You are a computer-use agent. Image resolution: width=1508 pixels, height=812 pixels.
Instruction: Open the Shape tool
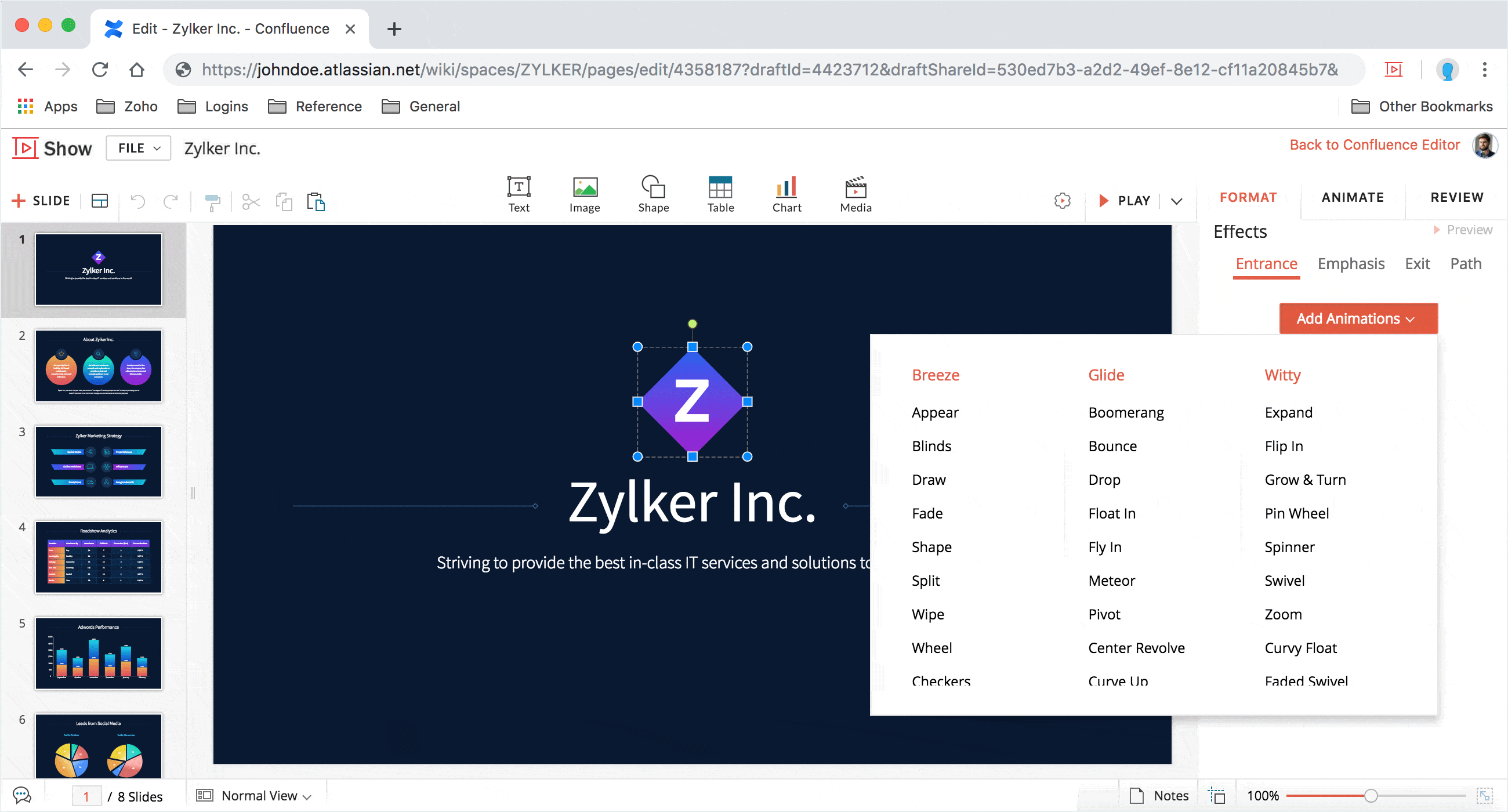click(x=652, y=194)
